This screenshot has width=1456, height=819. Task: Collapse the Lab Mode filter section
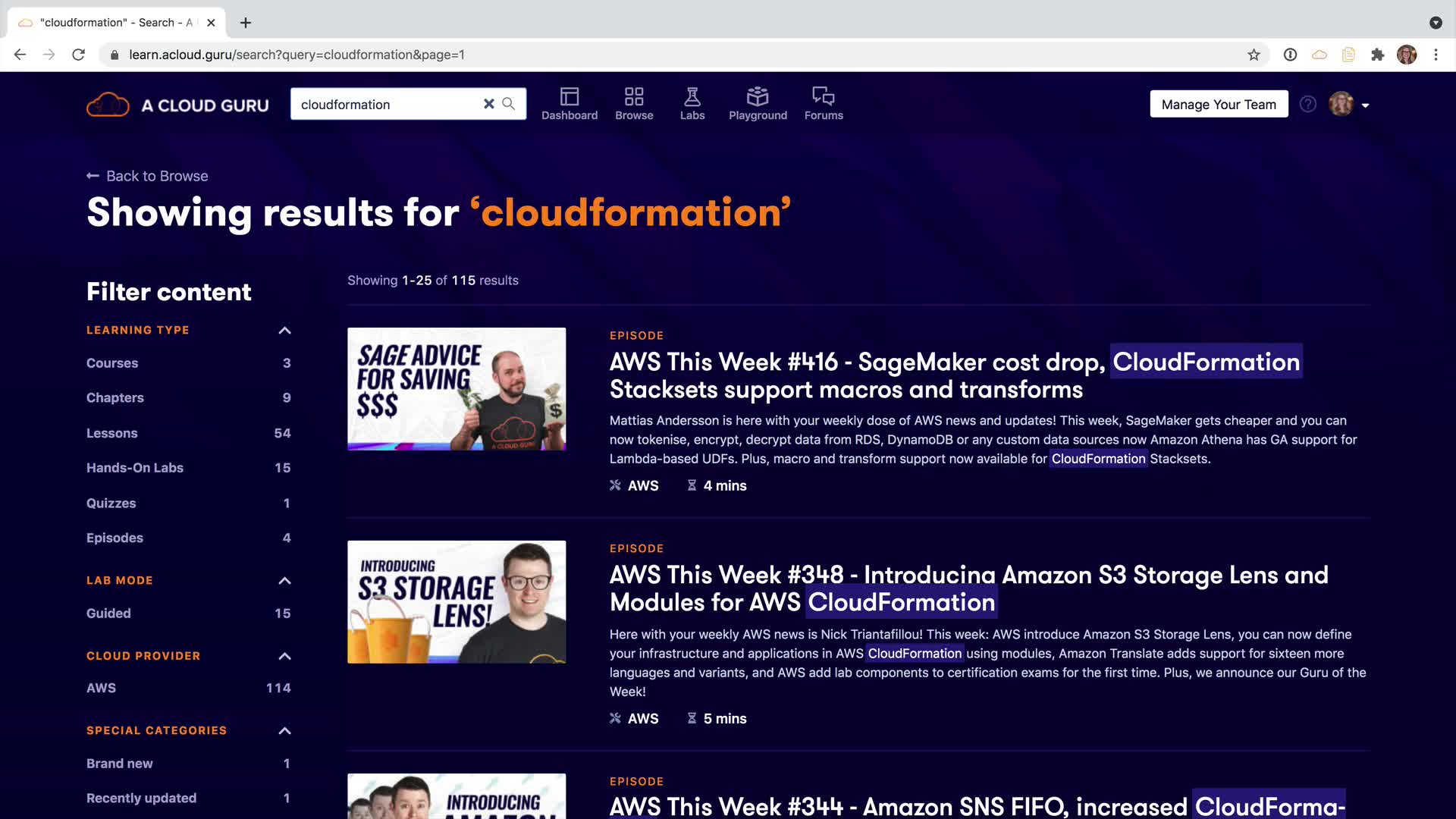pyautogui.click(x=284, y=581)
